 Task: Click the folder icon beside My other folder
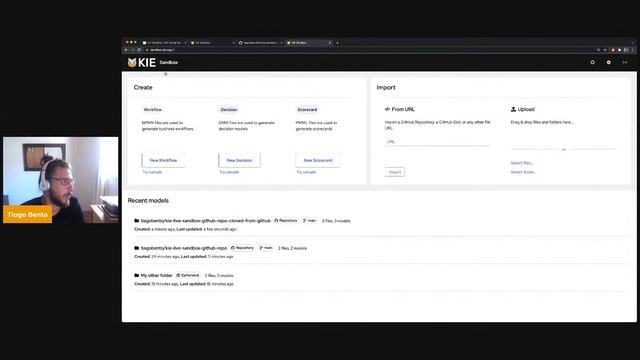coord(136,276)
